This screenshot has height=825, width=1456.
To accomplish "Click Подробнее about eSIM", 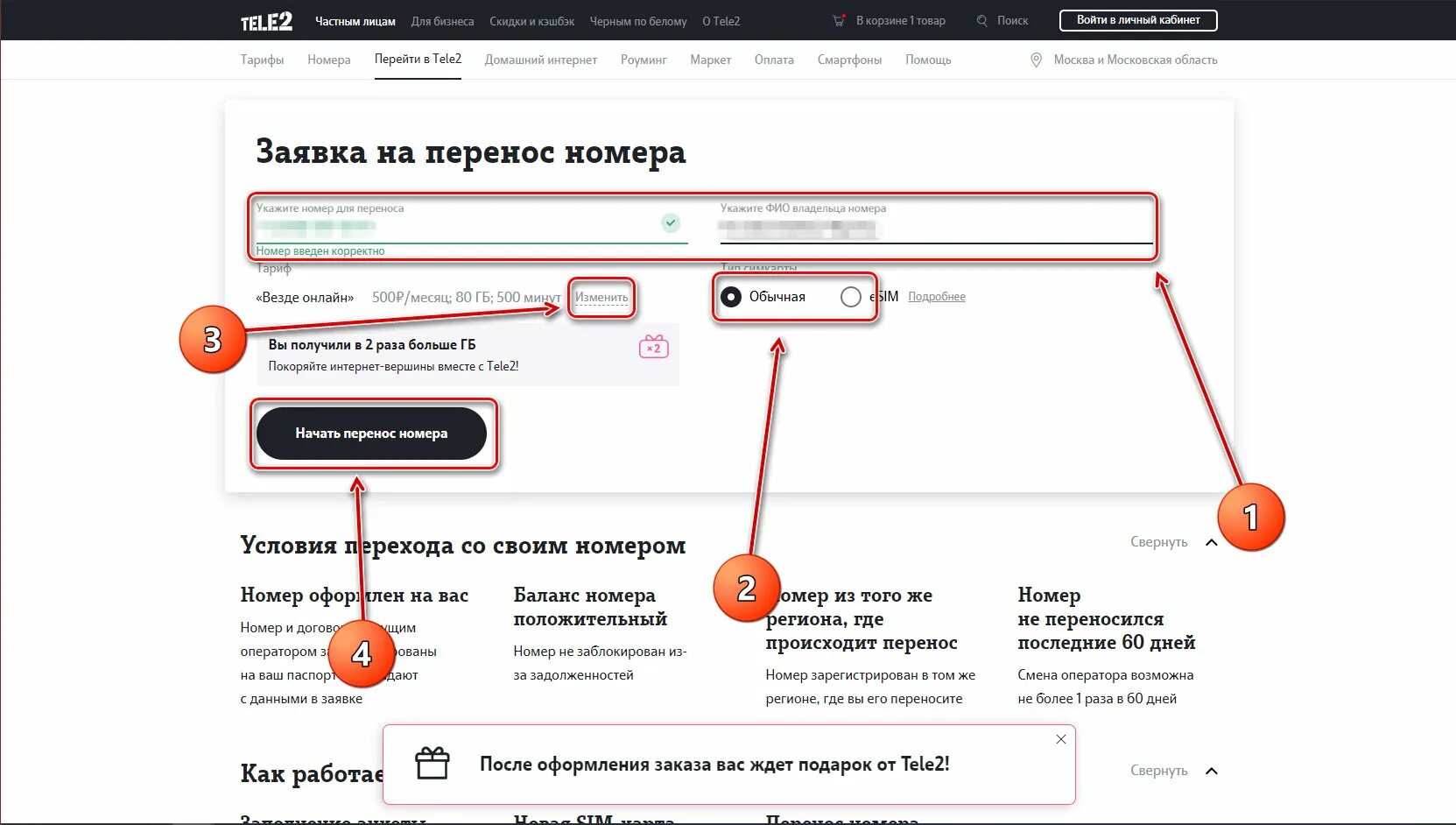I will point(937,297).
